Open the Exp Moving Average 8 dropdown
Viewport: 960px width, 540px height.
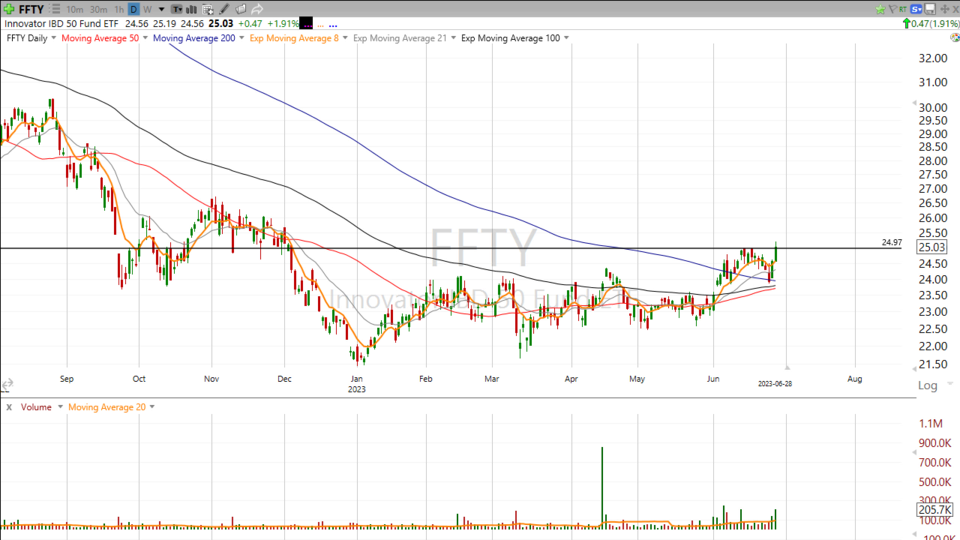[x=346, y=38]
